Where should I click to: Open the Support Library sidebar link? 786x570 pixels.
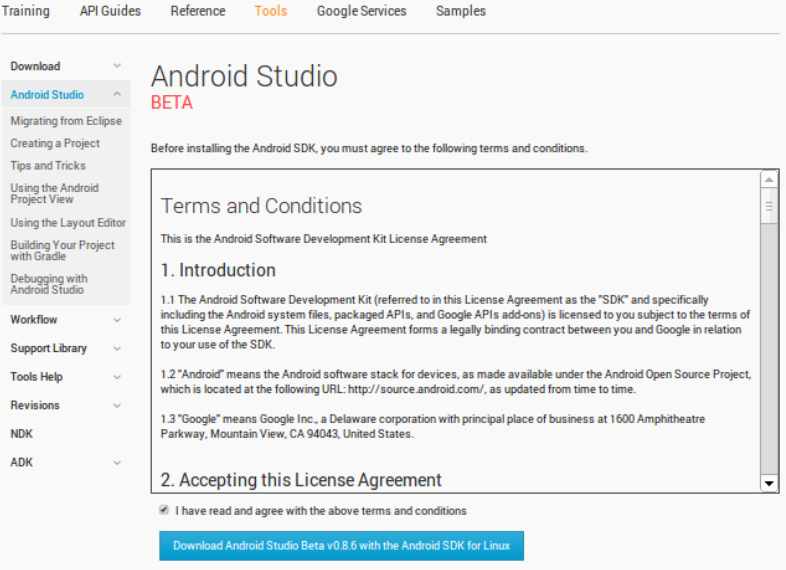[x=49, y=348]
